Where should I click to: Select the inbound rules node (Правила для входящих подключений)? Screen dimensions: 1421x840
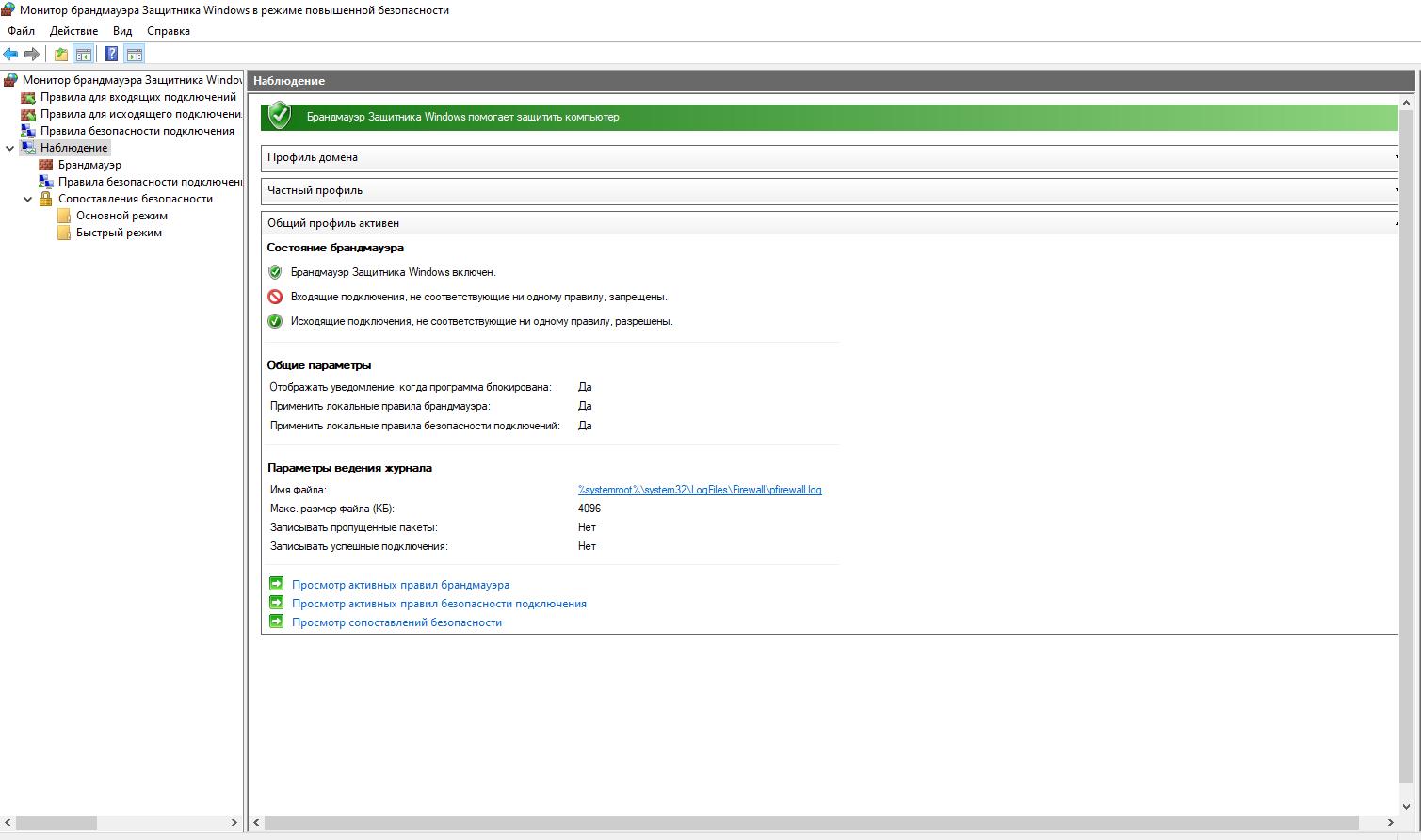[x=137, y=97]
